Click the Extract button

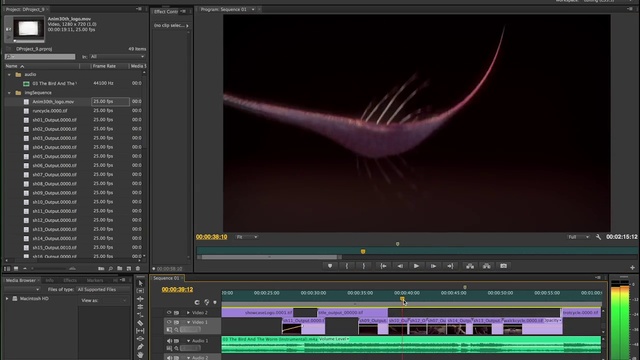pos(487,266)
